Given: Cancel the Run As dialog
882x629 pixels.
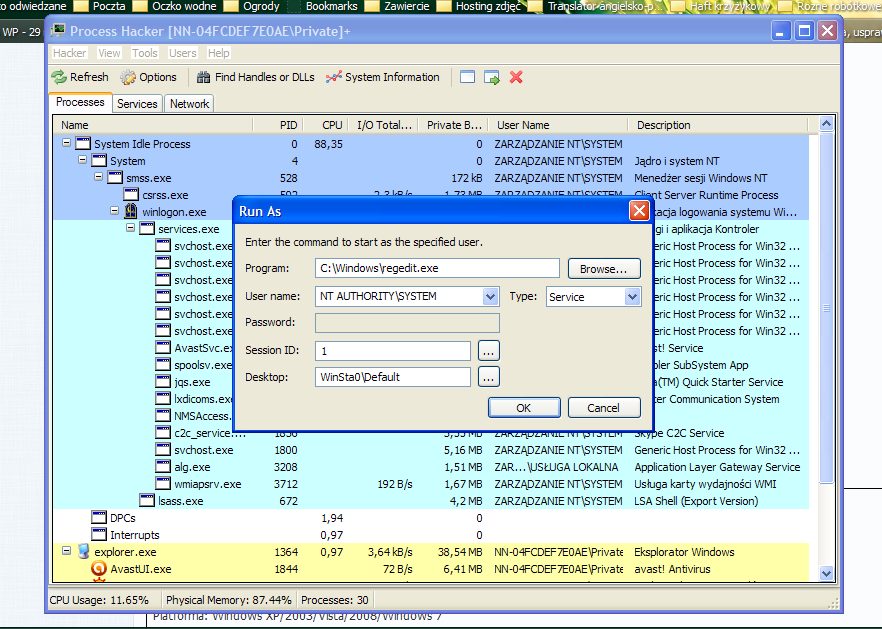Looking at the screenshot, I should (x=604, y=408).
